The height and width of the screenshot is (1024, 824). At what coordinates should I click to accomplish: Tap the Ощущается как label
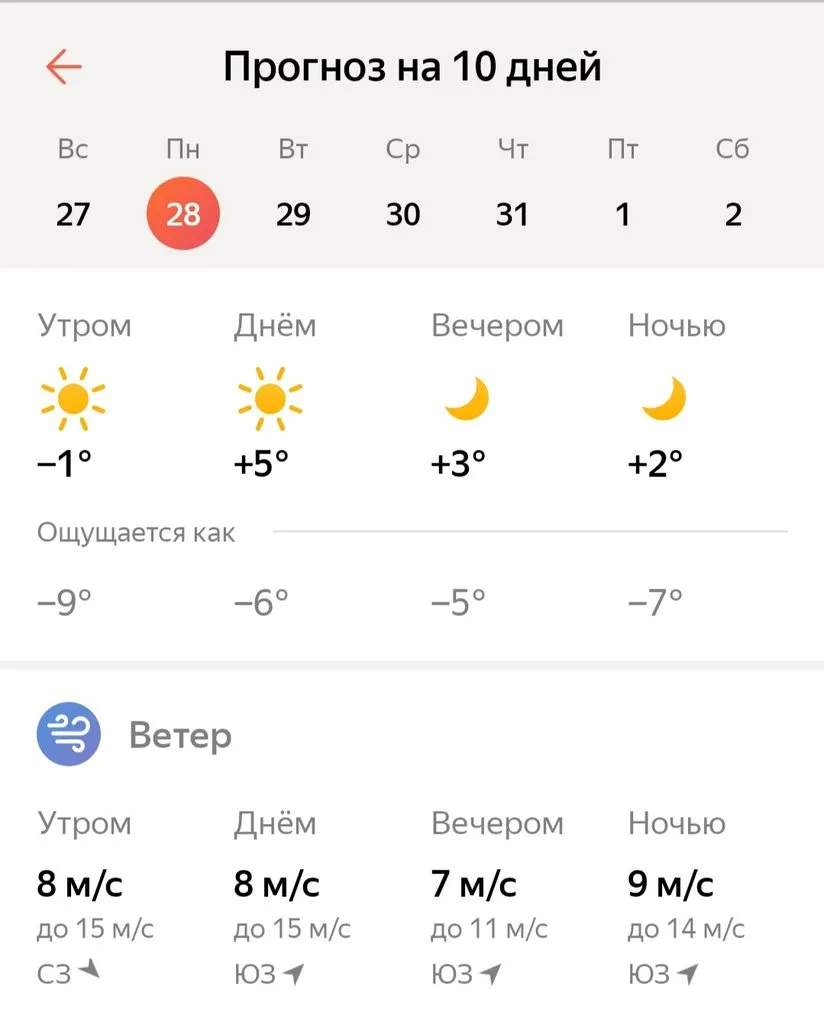pos(135,532)
